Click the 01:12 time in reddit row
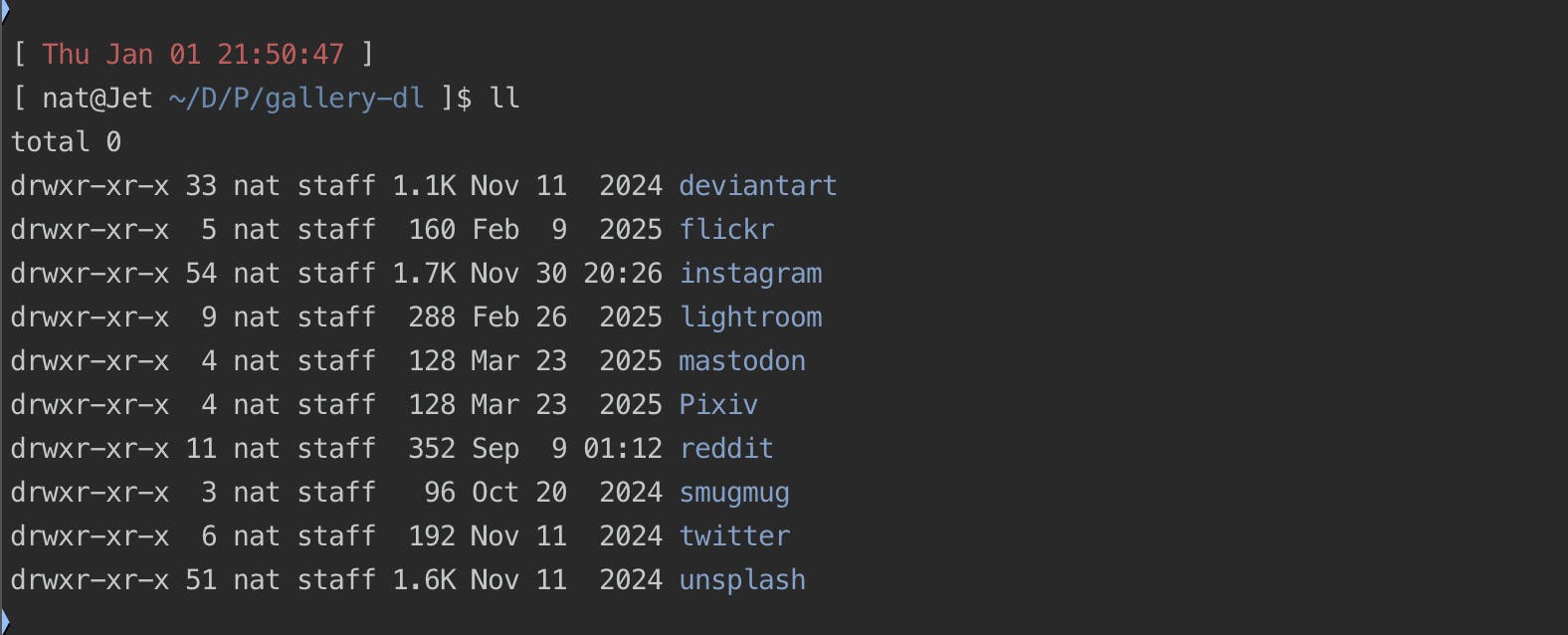Screen dimensions: 1568x635 (x=623, y=449)
